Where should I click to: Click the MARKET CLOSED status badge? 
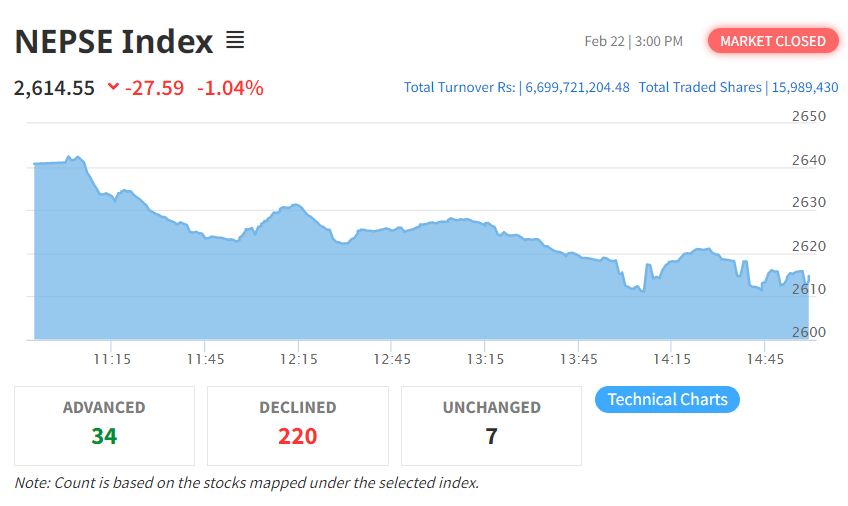tap(773, 41)
